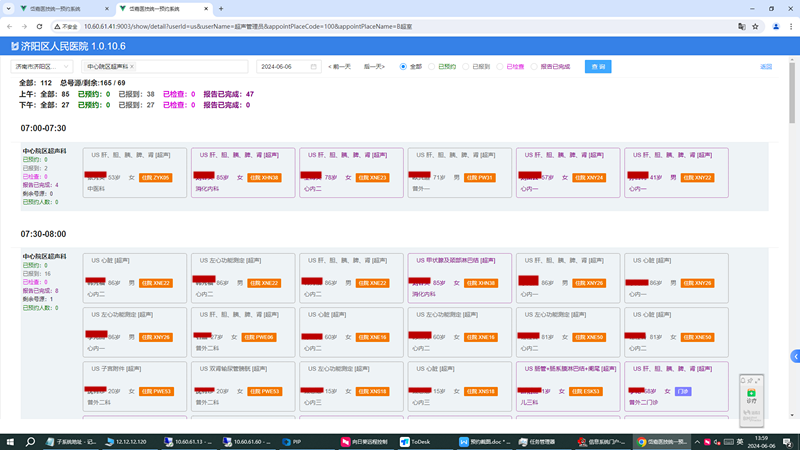Open the 2024-06-06 date picker
Screen dimensions: 800x450
pyautogui.click(x=288, y=67)
